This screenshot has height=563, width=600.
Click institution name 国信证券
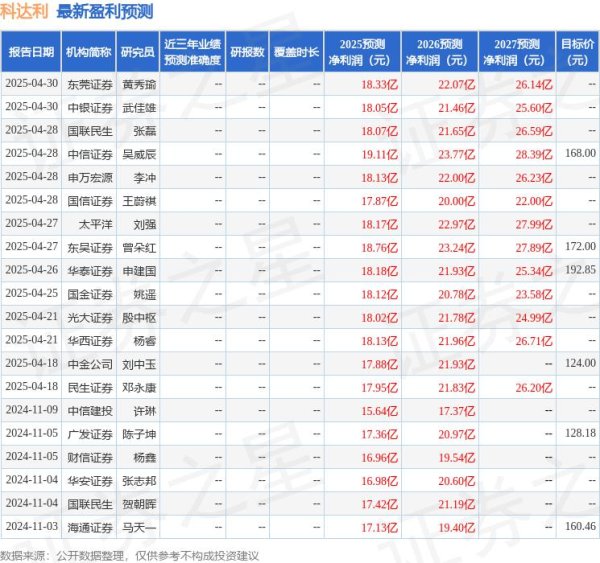(x=90, y=201)
